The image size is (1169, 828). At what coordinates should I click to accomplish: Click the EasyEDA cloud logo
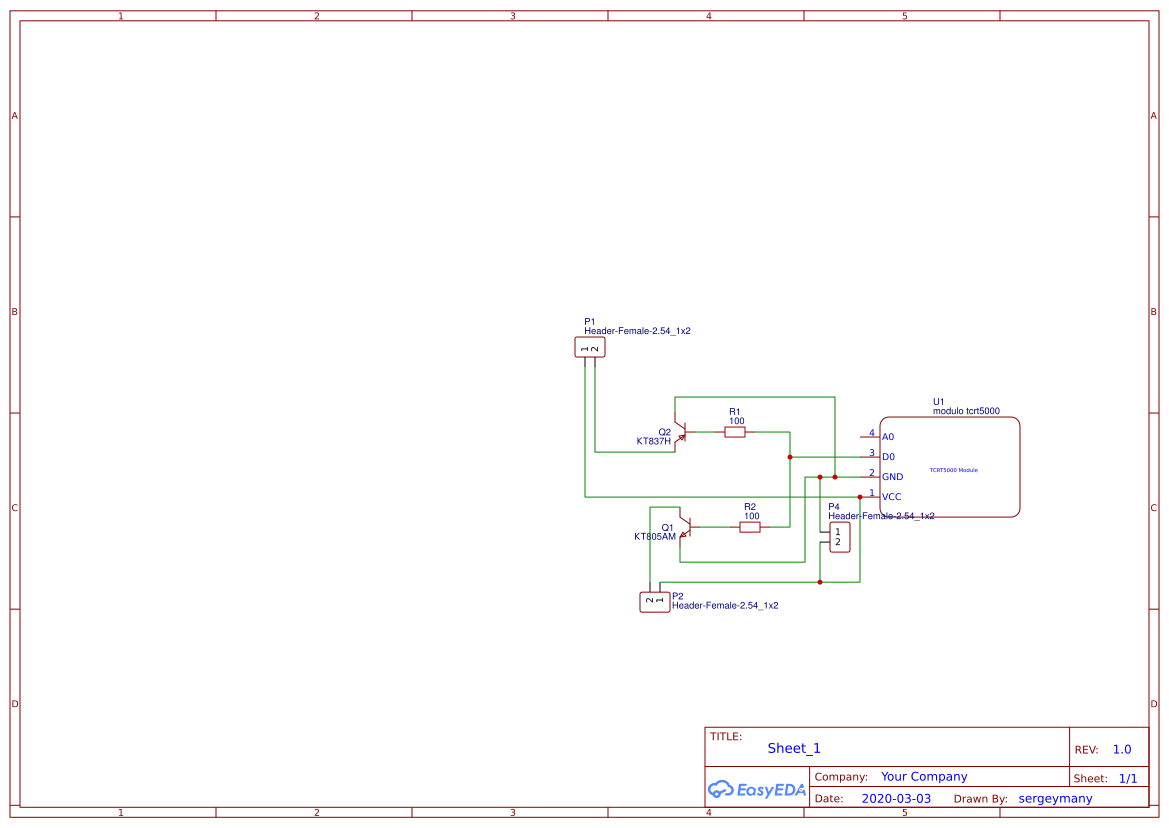coord(755,790)
